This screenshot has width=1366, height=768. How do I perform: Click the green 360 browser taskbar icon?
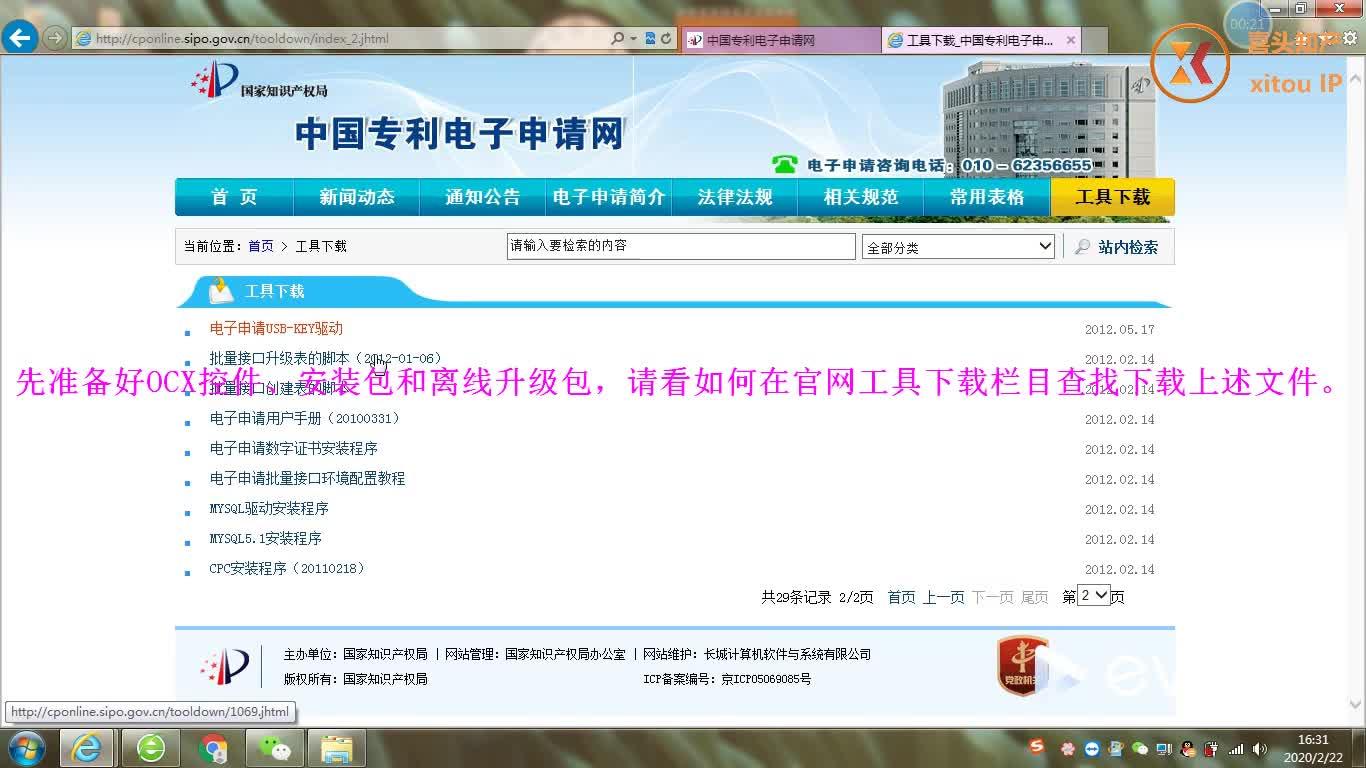coord(151,748)
